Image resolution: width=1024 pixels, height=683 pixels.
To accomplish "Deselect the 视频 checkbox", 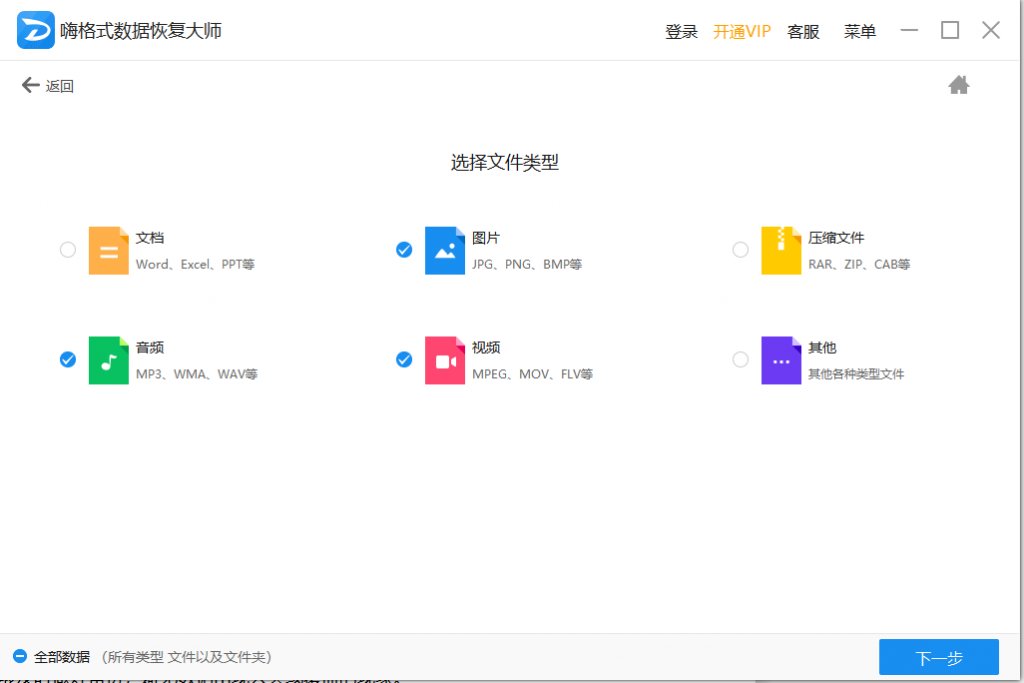I will point(403,360).
